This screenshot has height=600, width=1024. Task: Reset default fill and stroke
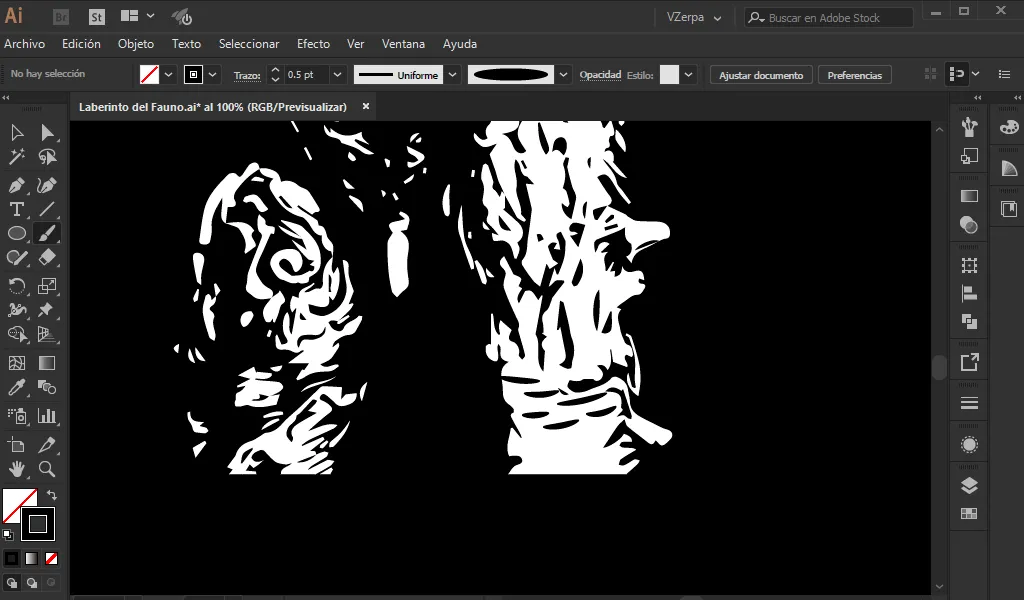8,535
